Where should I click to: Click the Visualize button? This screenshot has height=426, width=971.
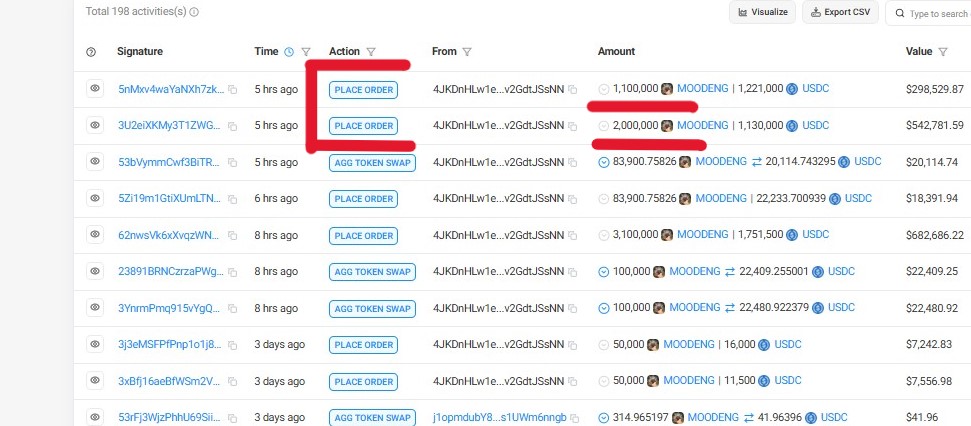762,12
